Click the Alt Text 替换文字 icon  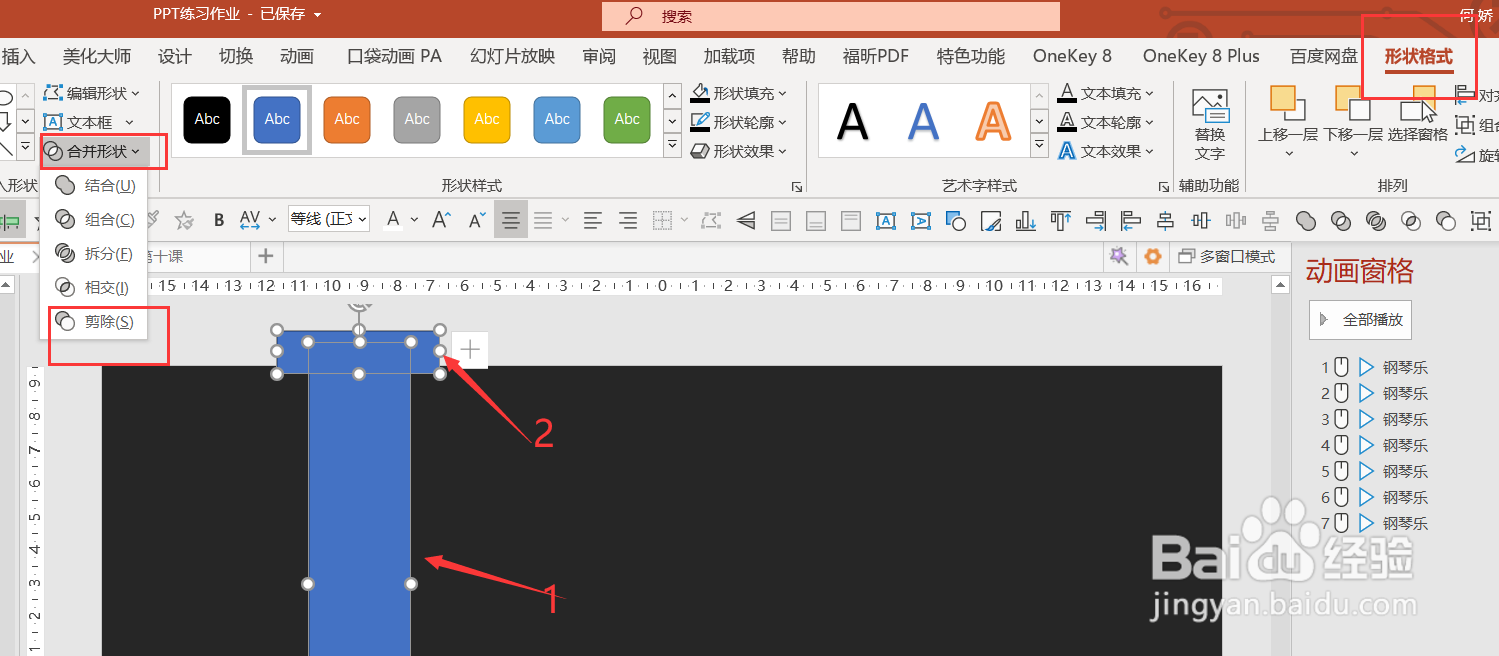(1210, 125)
